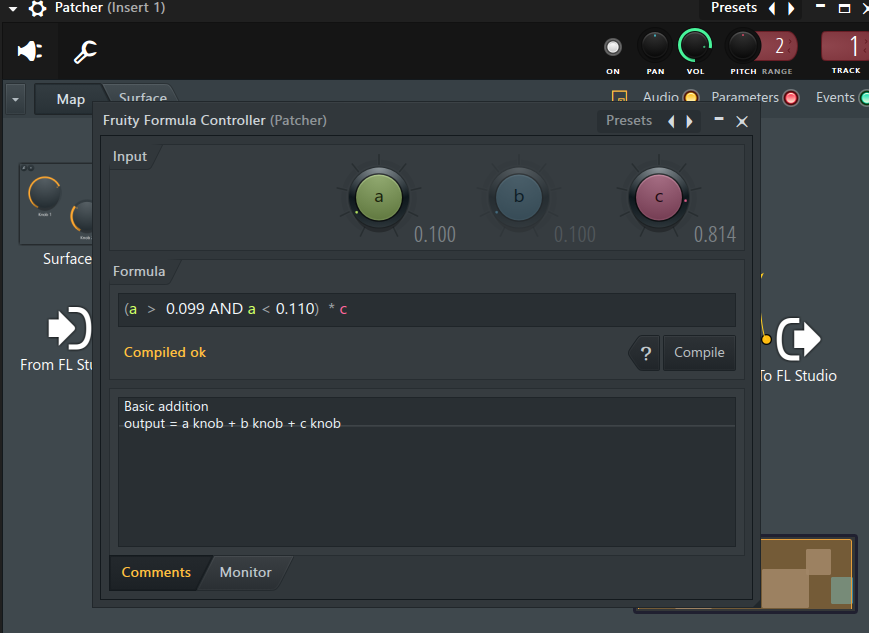869x633 pixels.
Task: Click the PAN knob
Action: click(655, 46)
